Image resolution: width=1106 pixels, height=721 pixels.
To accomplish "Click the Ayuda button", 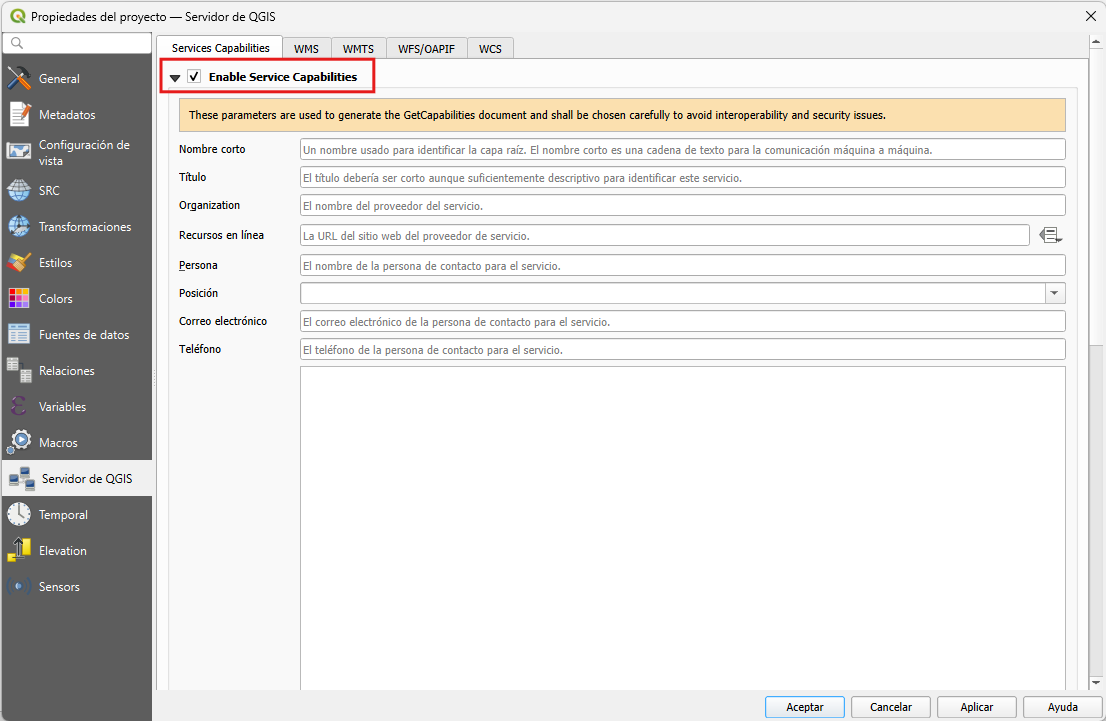I will 1062,707.
